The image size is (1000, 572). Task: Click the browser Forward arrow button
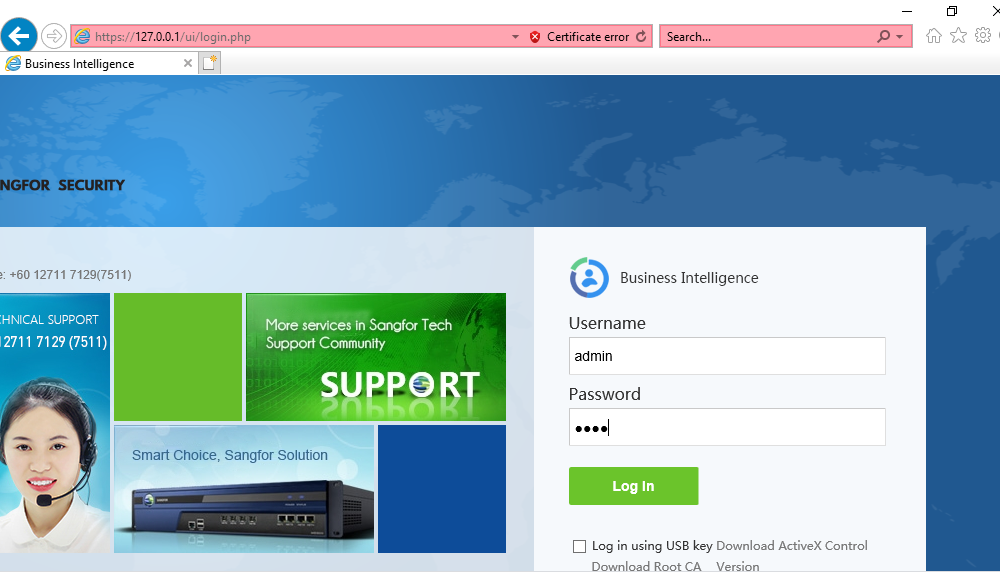[x=54, y=36]
